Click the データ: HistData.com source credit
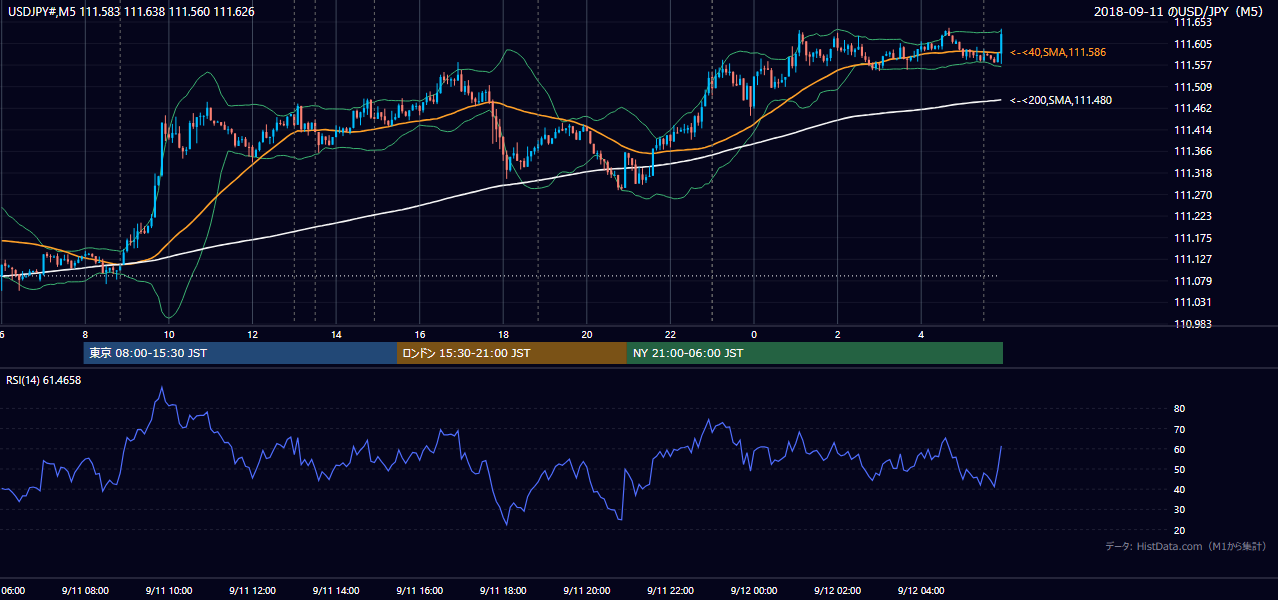This screenshot has width=1278, height=600. (x=1186, y=546)
